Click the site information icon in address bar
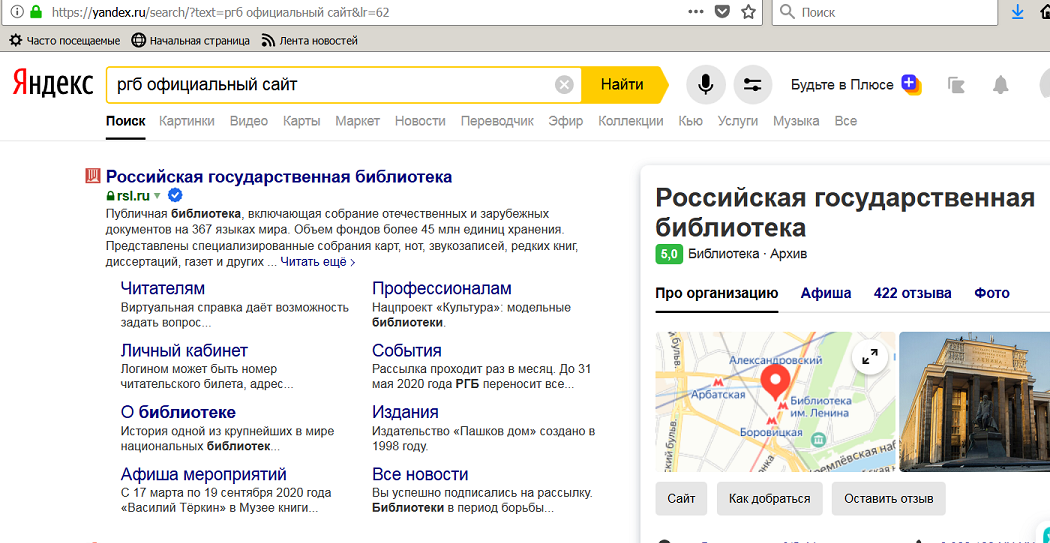1050x543 pixels. [x=17, y=12]
